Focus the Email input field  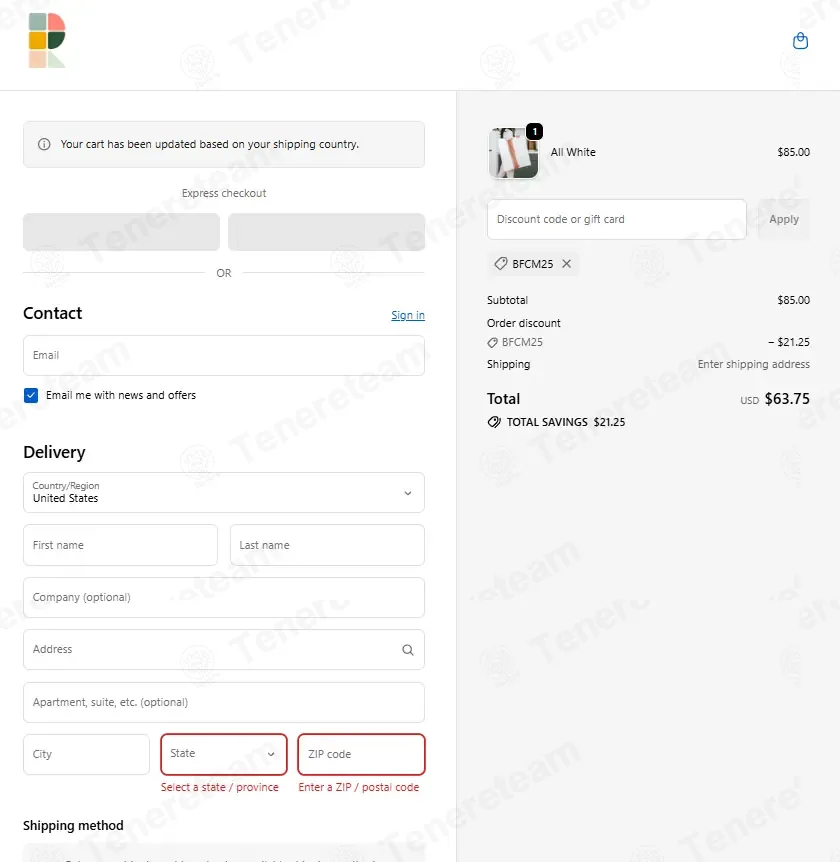click(x=224, y=355)
